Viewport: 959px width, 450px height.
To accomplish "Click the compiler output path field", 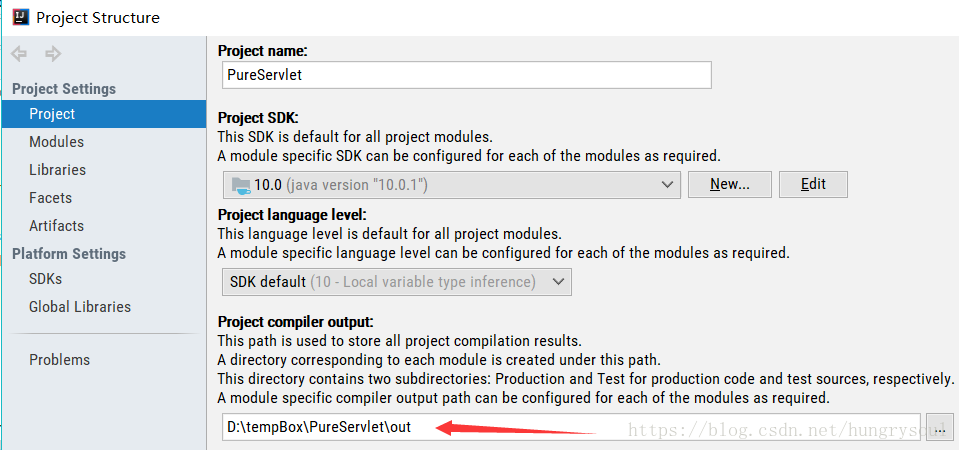I will pyautogui.click(x=571, y=427).
